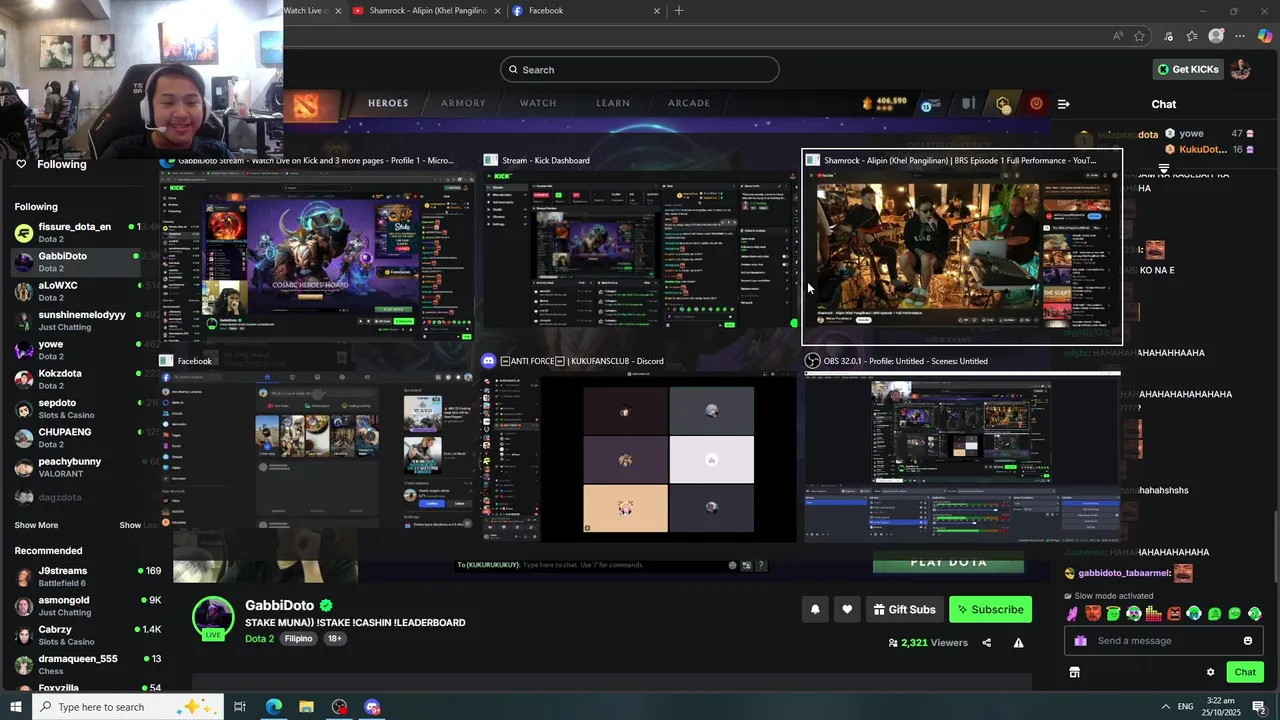Open a new browser tab
The height and width of the screenshot is (720, 1280).
[x=679, y=11]
